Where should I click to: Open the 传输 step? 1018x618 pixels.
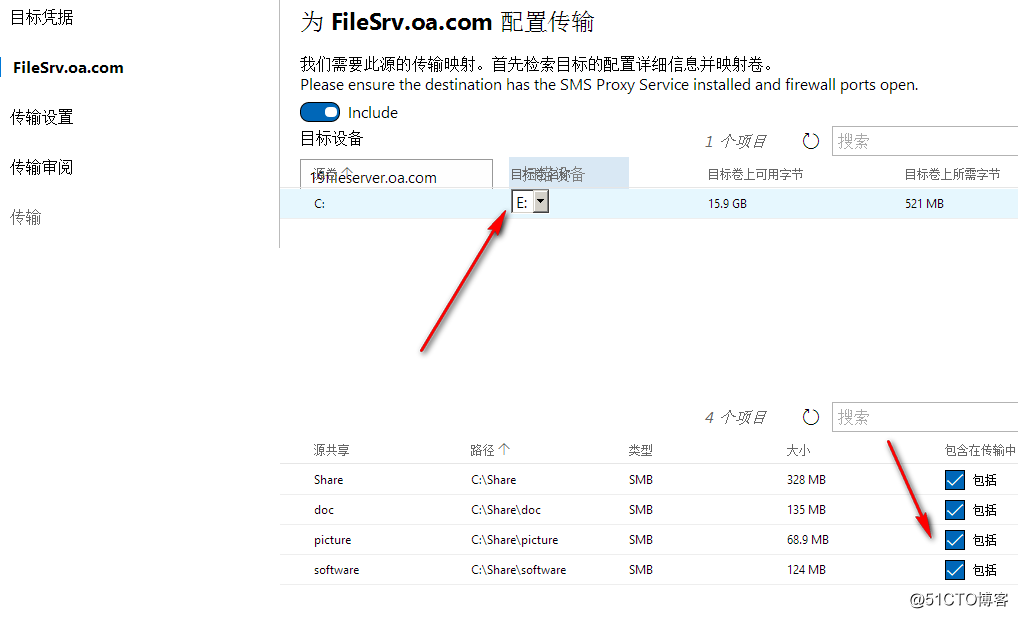26,217
